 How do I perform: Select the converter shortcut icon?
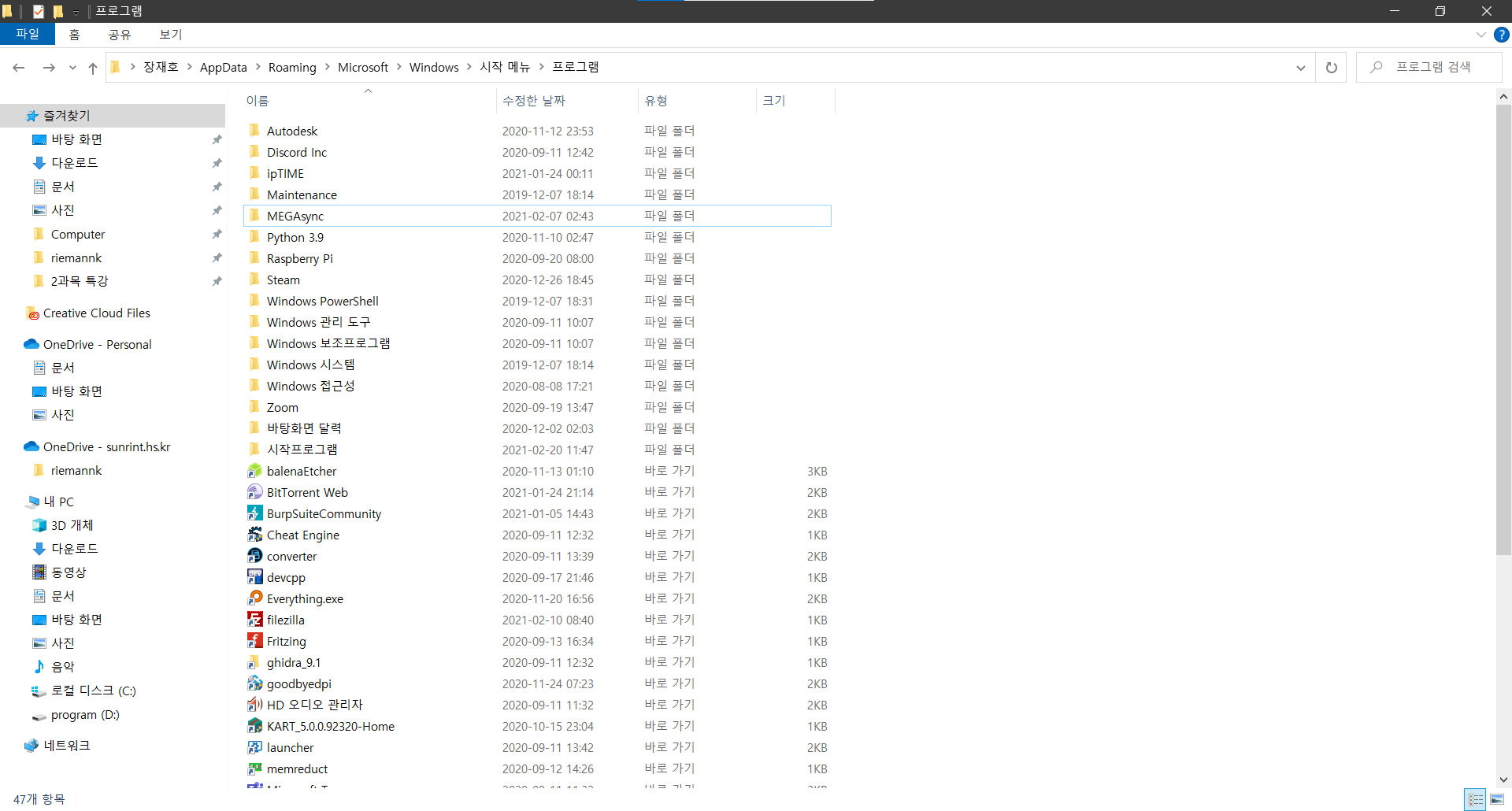point(254,556)
